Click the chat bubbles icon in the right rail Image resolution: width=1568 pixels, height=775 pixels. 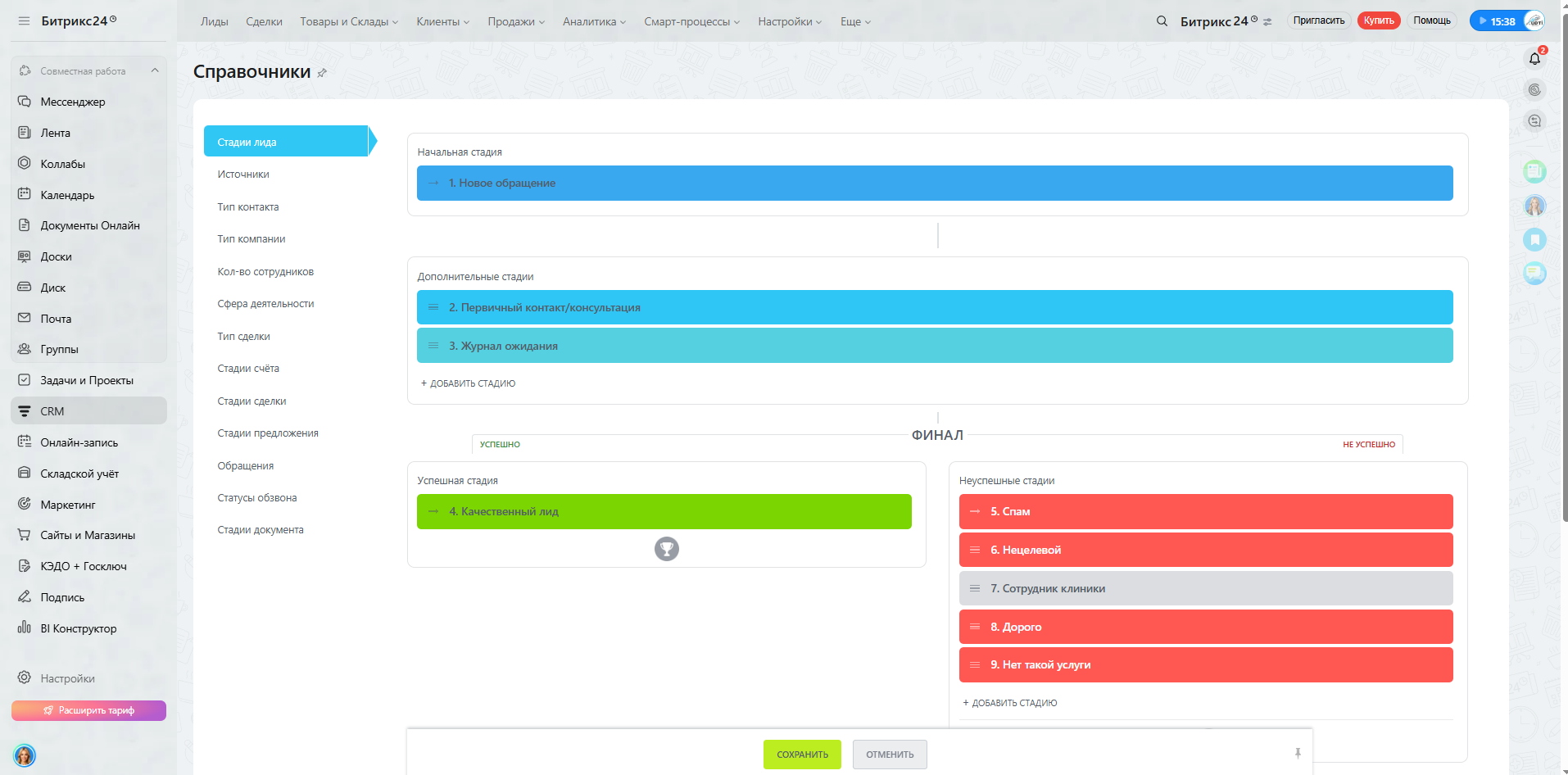tap(1535, 273)
